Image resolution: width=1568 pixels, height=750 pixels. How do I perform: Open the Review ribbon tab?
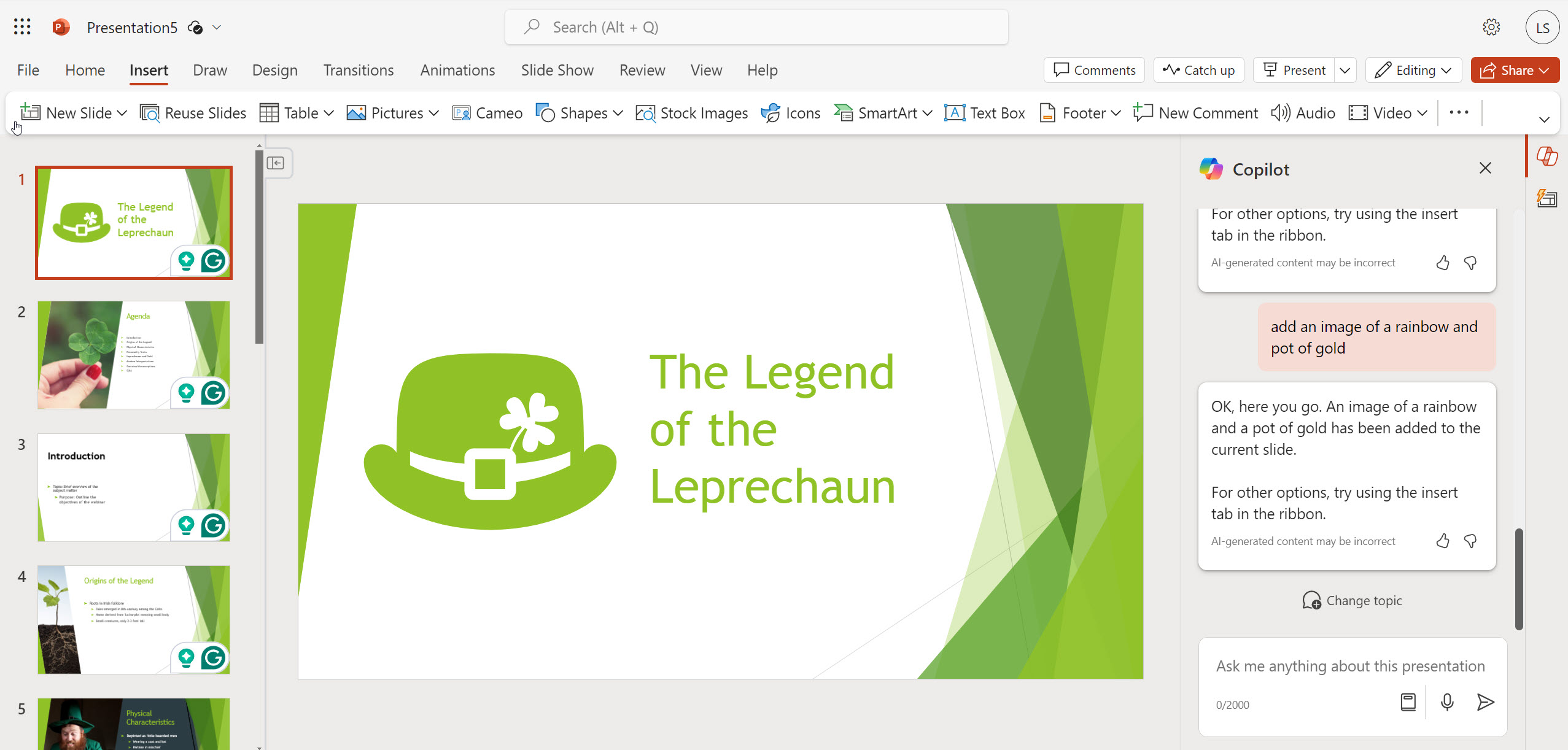642,70
